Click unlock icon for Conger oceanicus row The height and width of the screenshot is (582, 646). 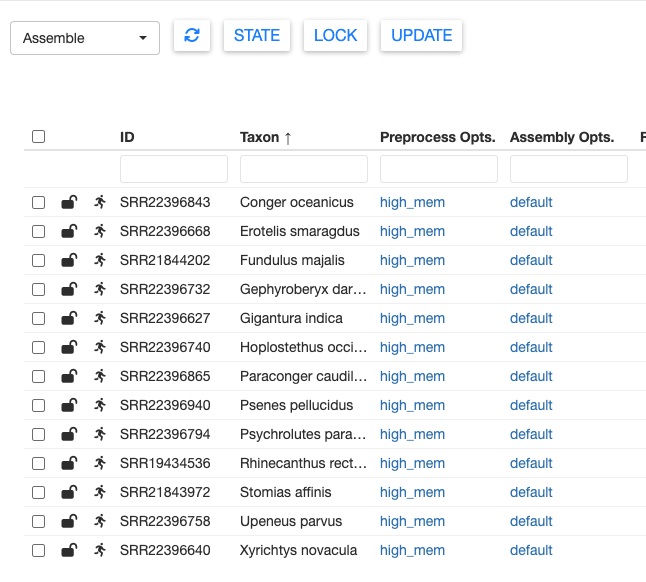(x=69, y=202)
